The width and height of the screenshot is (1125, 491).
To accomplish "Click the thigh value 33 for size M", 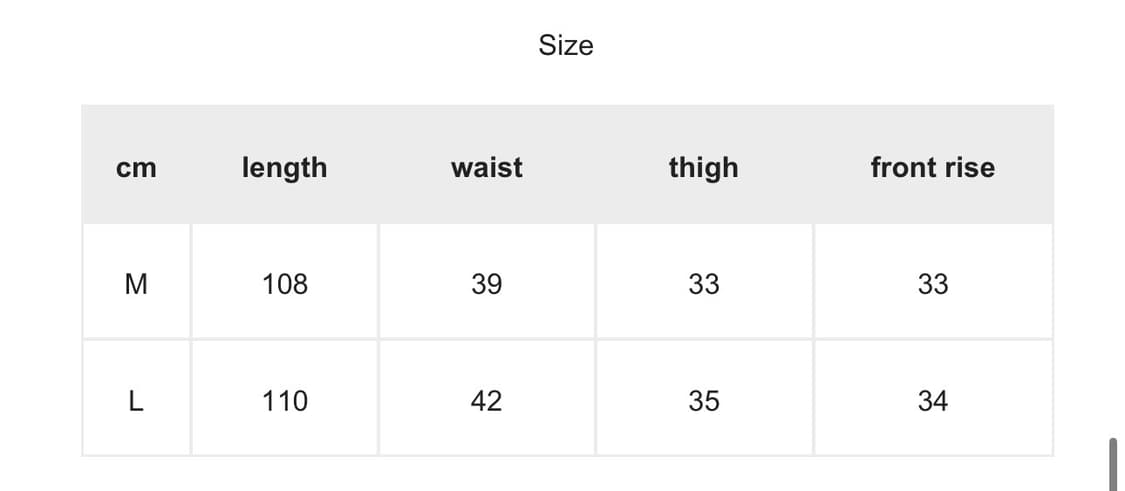I will click(x=704, y=285).
